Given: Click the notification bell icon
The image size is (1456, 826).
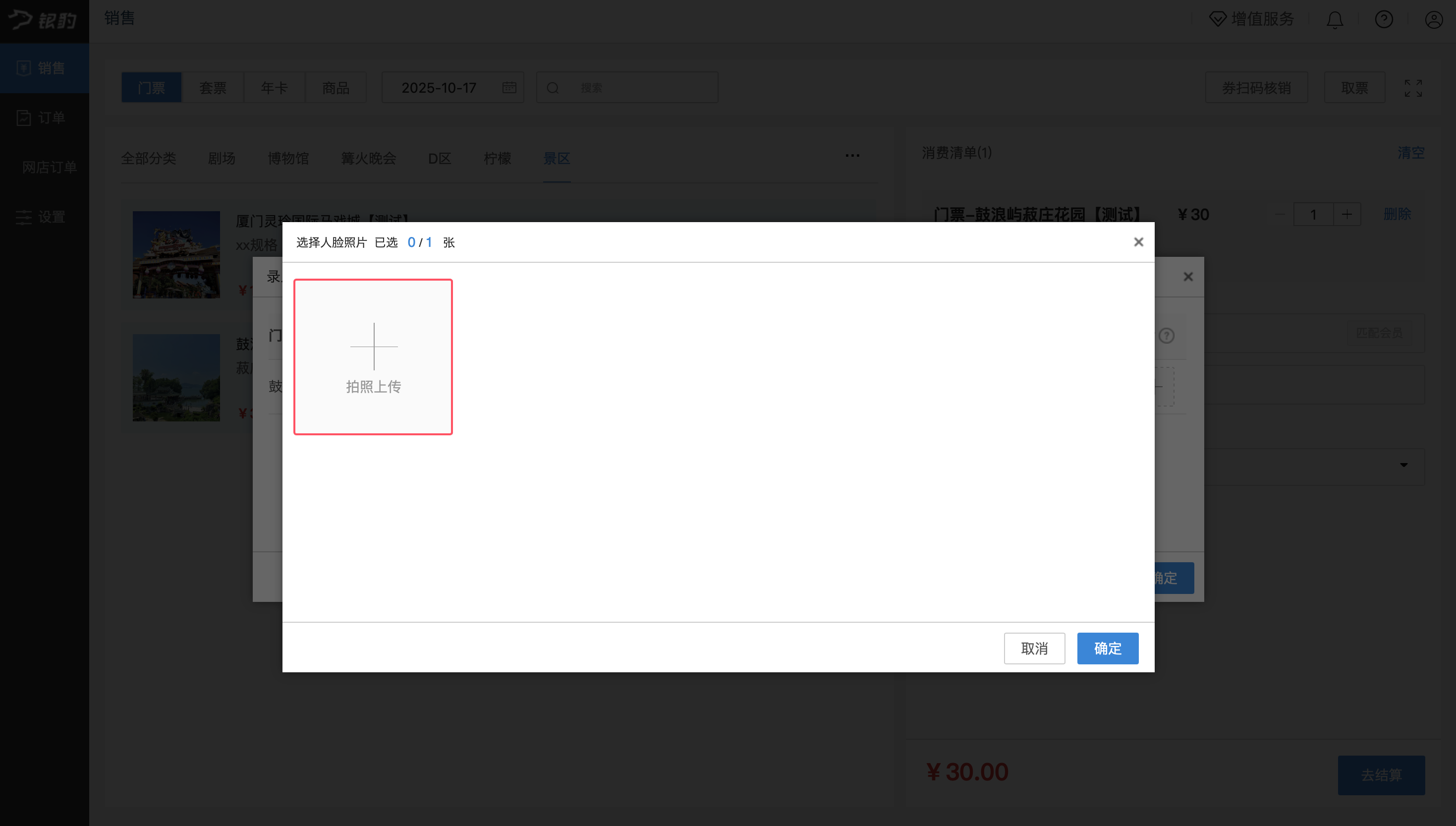Looking at the screenshot, I should coord(1335,20).
